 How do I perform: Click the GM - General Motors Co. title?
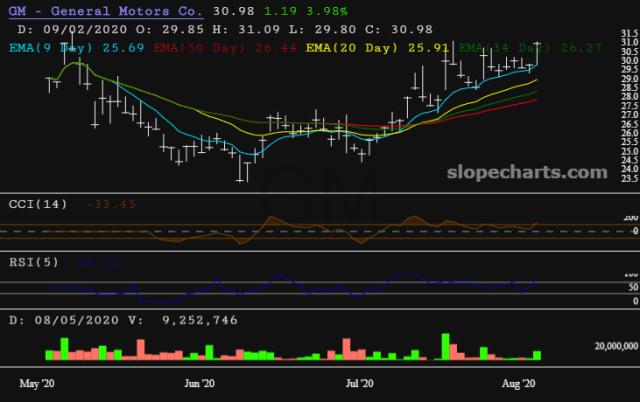pos(105,10)
